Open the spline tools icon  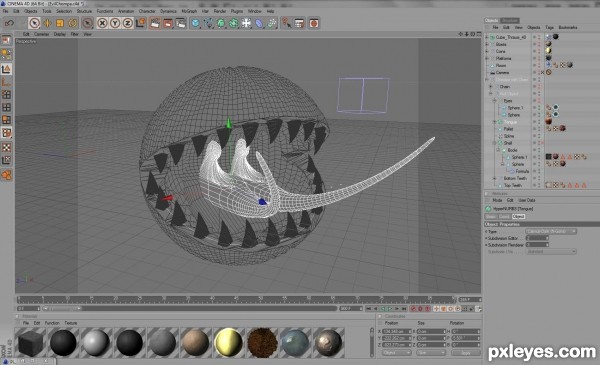[209, 23]
